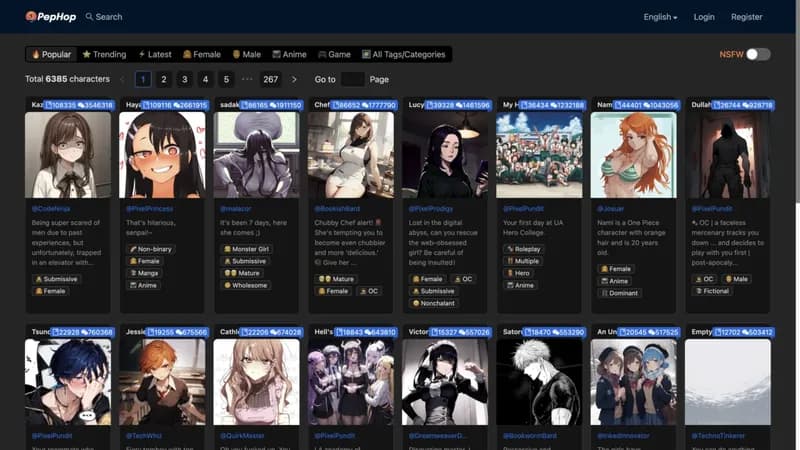Click the Lucy card stats badge
The width and height of the screenshot is (800, 450).
458,105
